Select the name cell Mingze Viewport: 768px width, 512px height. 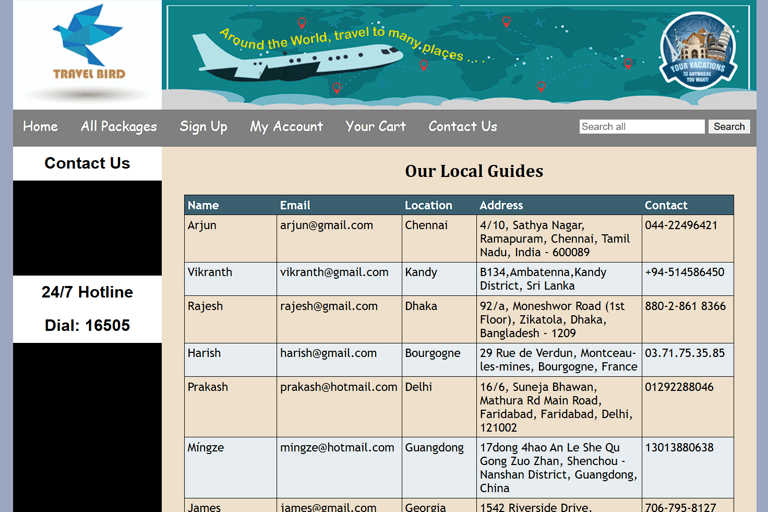pos(231,467)
